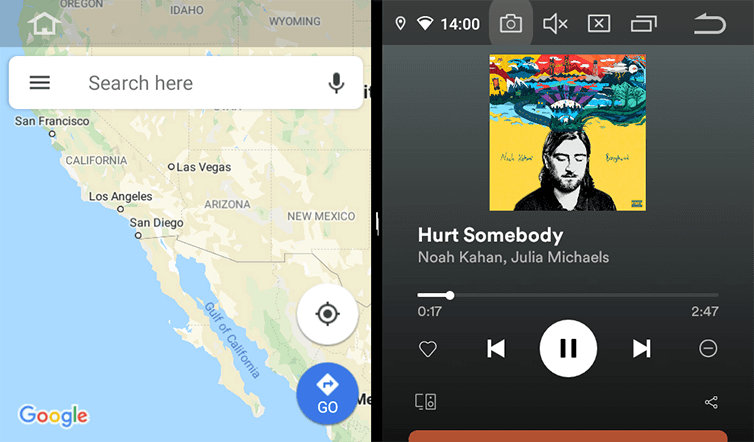754x442 pixels.
Task: Take a screenshot with the camera icon
Action: 511,23
